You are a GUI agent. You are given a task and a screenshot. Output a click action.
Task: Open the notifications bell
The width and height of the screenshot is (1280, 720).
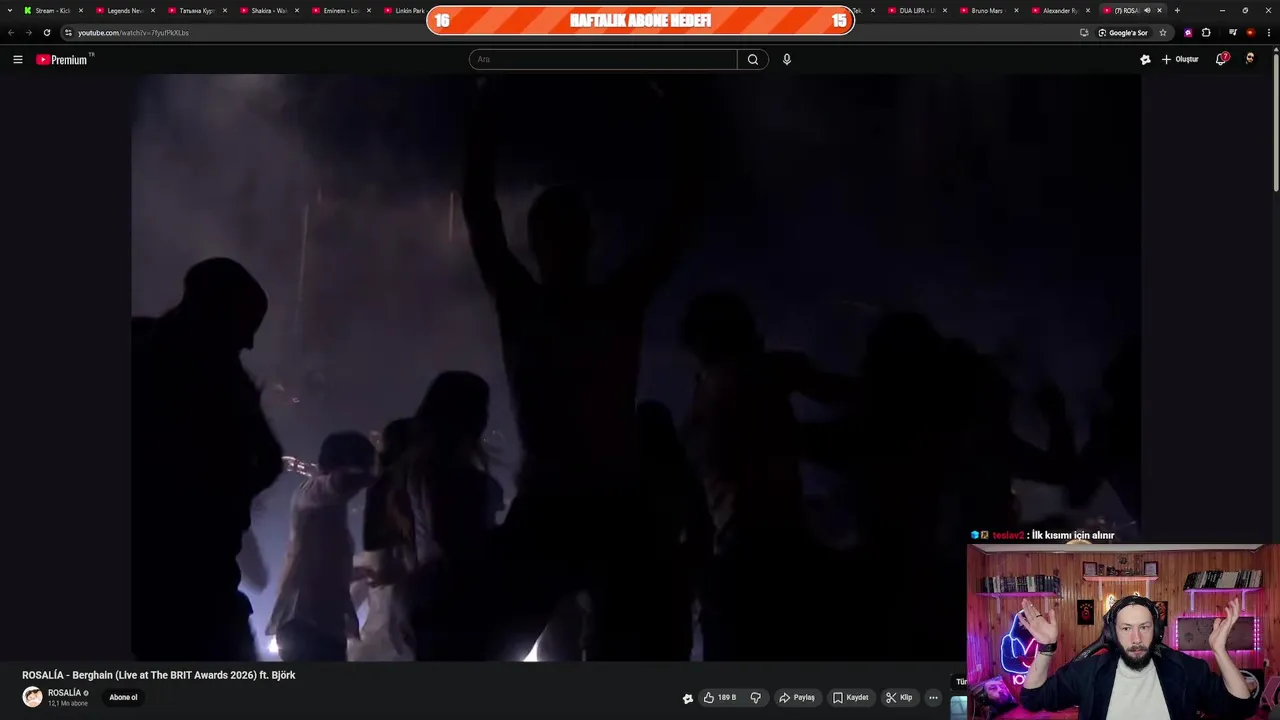pyautogui.click(x=1221, y=59)
